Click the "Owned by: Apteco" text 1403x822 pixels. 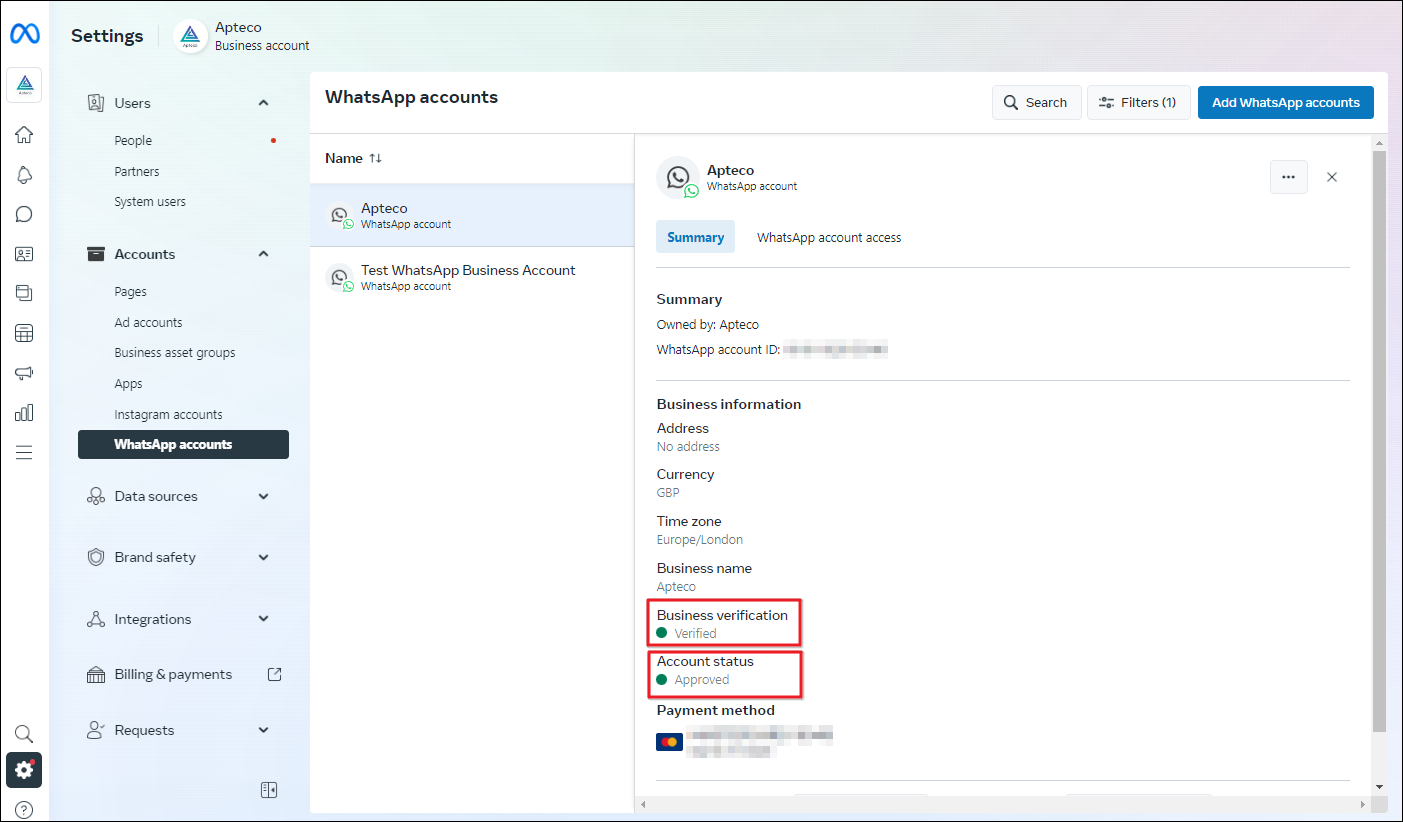click(708, 325)
